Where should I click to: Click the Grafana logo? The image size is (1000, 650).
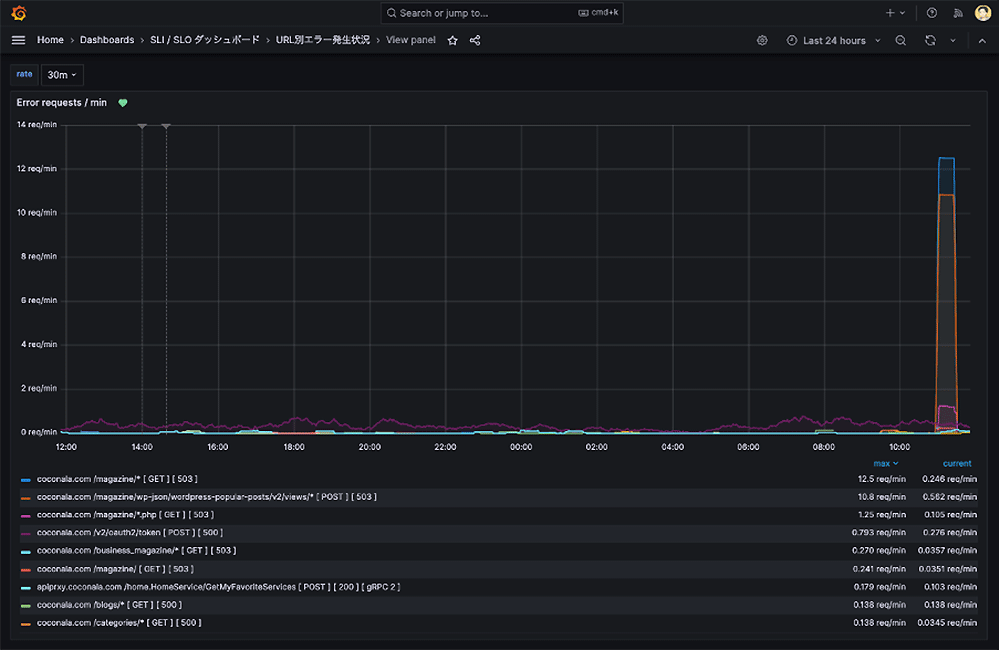18,13
